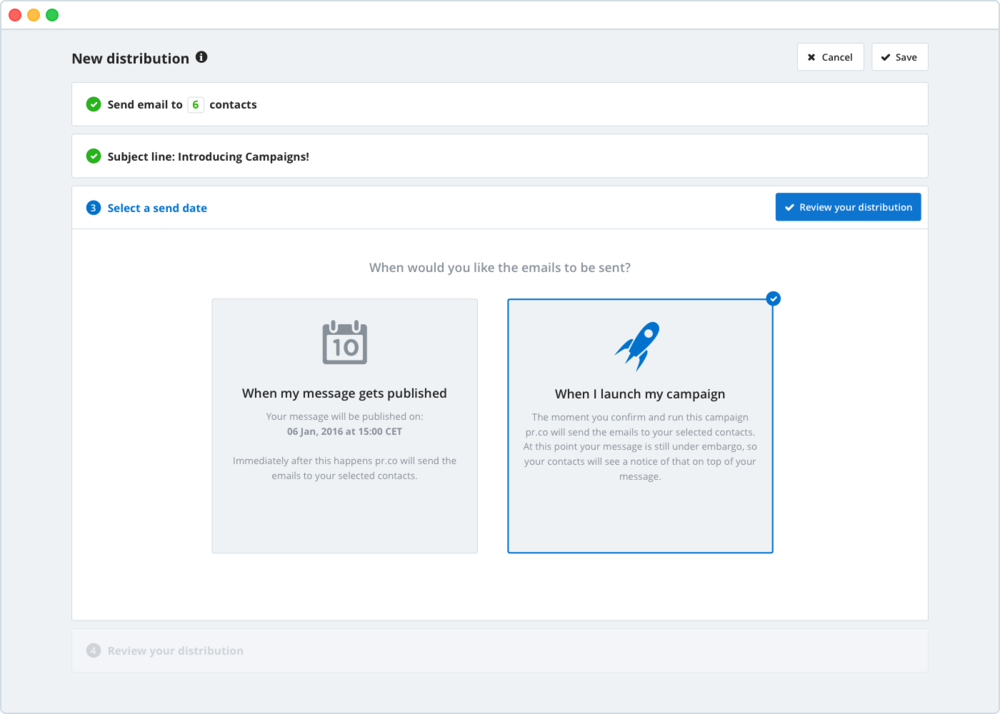Click the step 3 number badge
This screenshot has height=714, width=1000.
pos(93,208)
